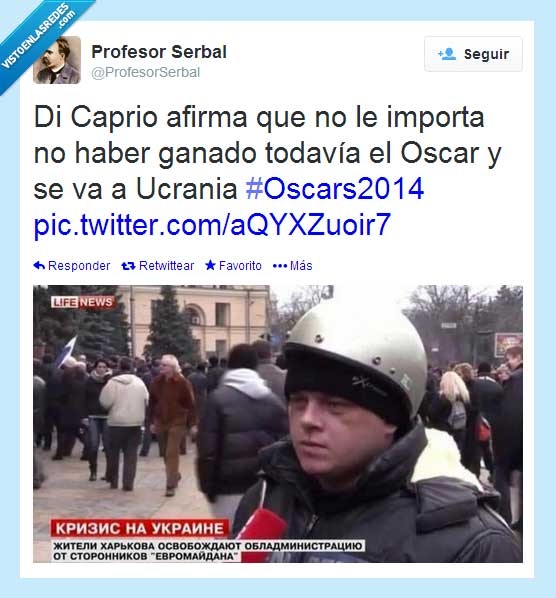Open the #Oscars2014 hashtag
The height and width of the screenshot is (598, 556).
click(335, 188)
